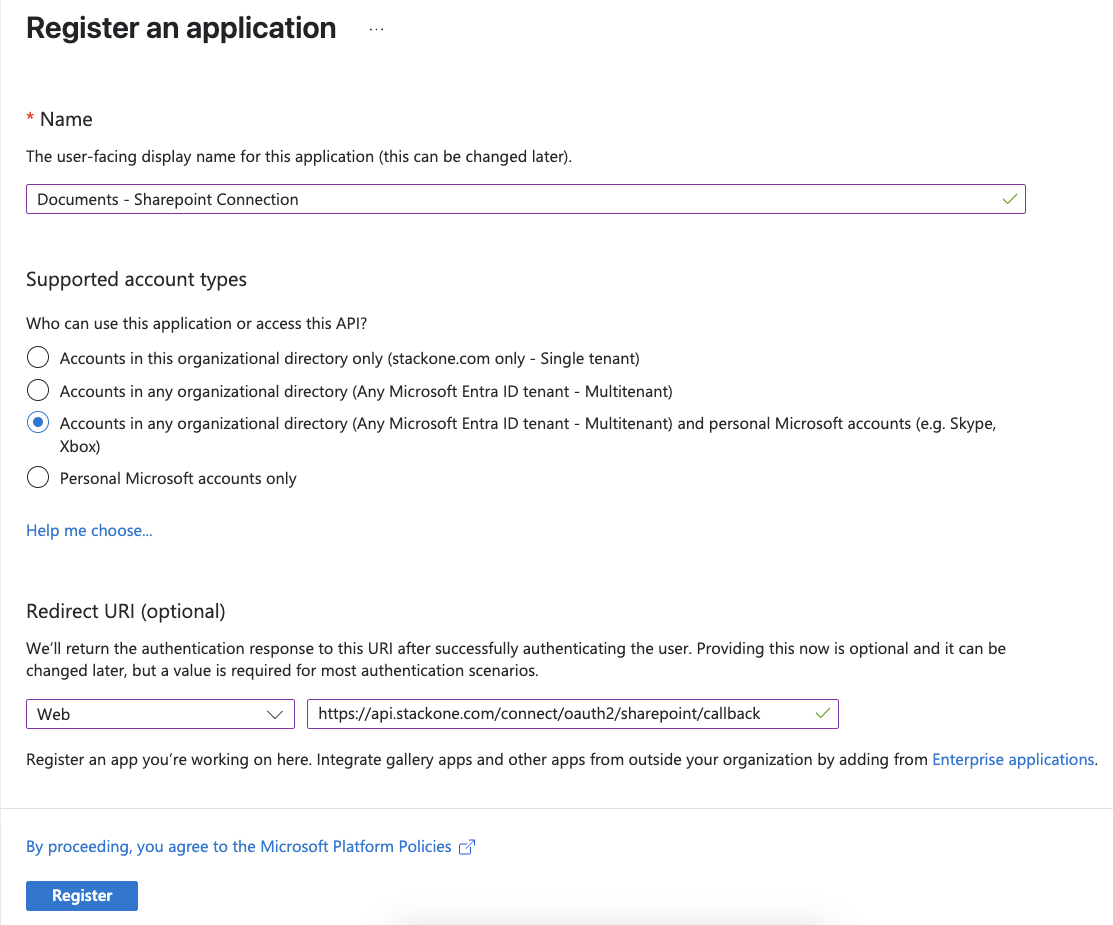
Task: Click the Name field label
Action: (x=66, y=119)
